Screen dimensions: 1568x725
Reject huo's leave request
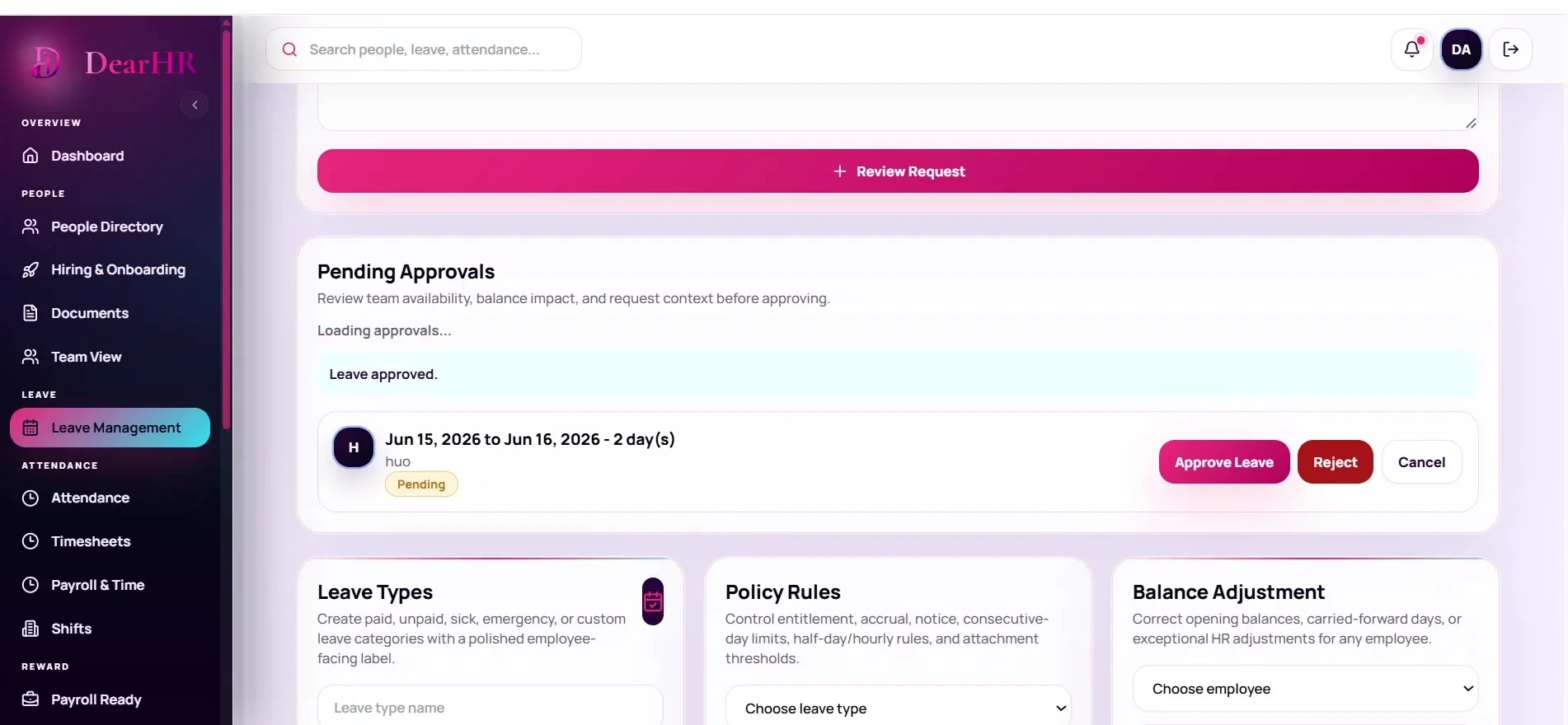click(1335, 462)
